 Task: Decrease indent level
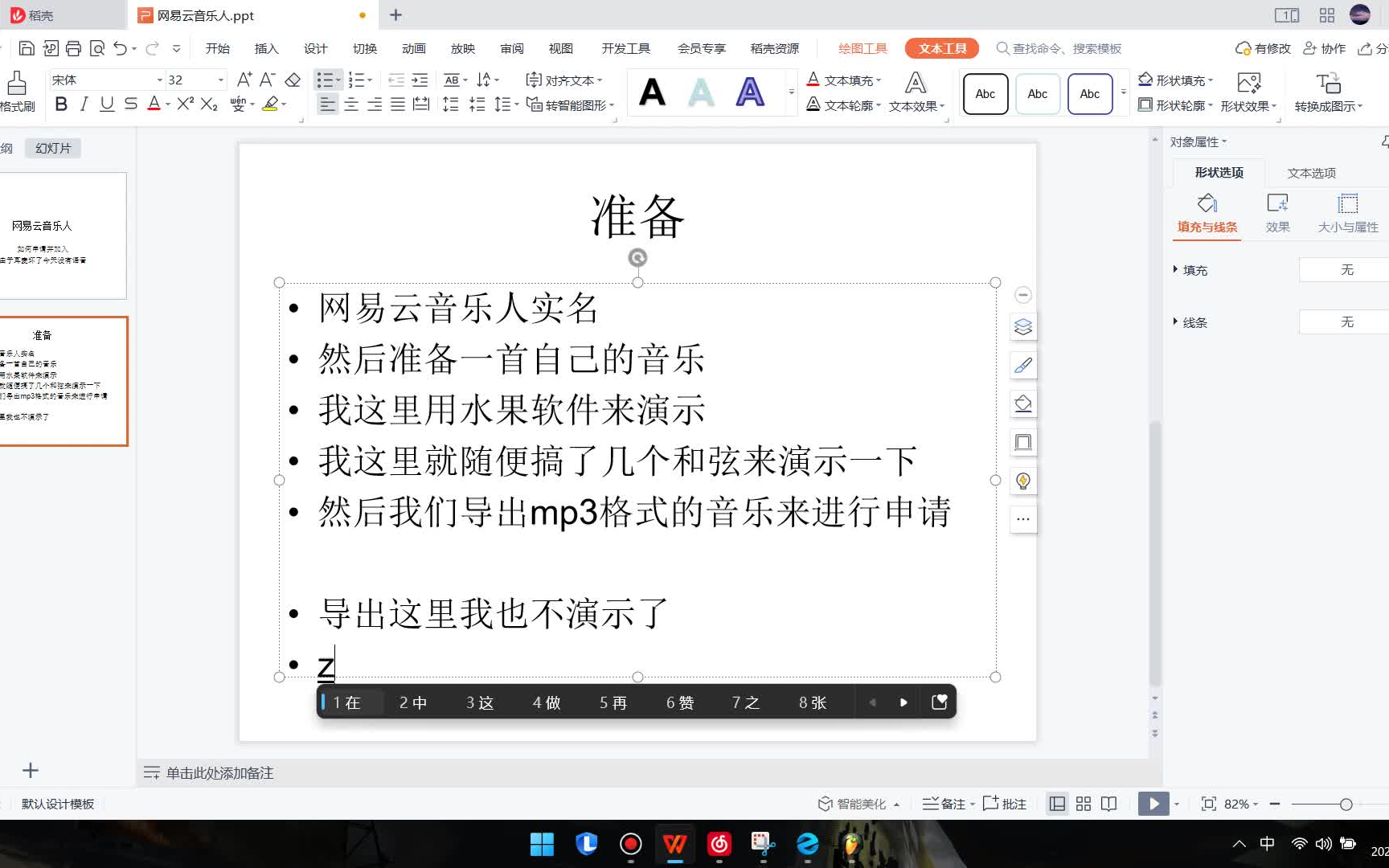pos(396,80)
